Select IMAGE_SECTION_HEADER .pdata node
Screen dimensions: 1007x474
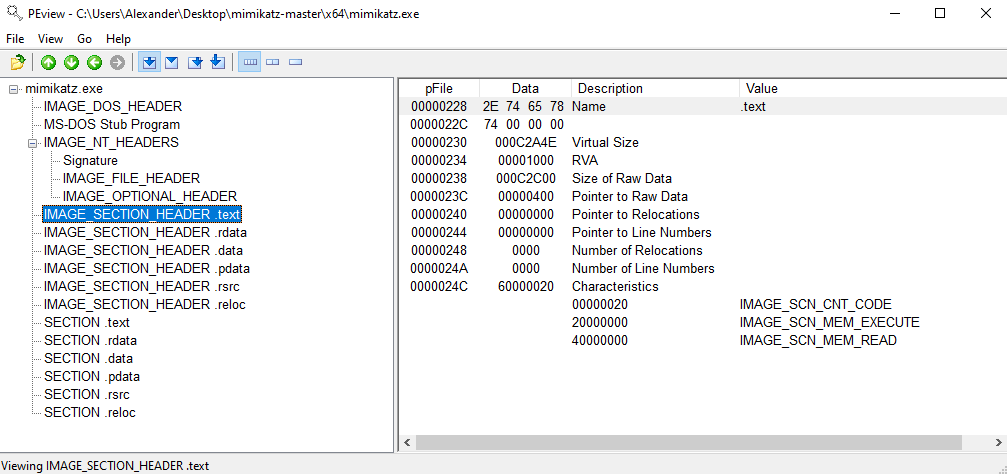[x=147, y=268]
